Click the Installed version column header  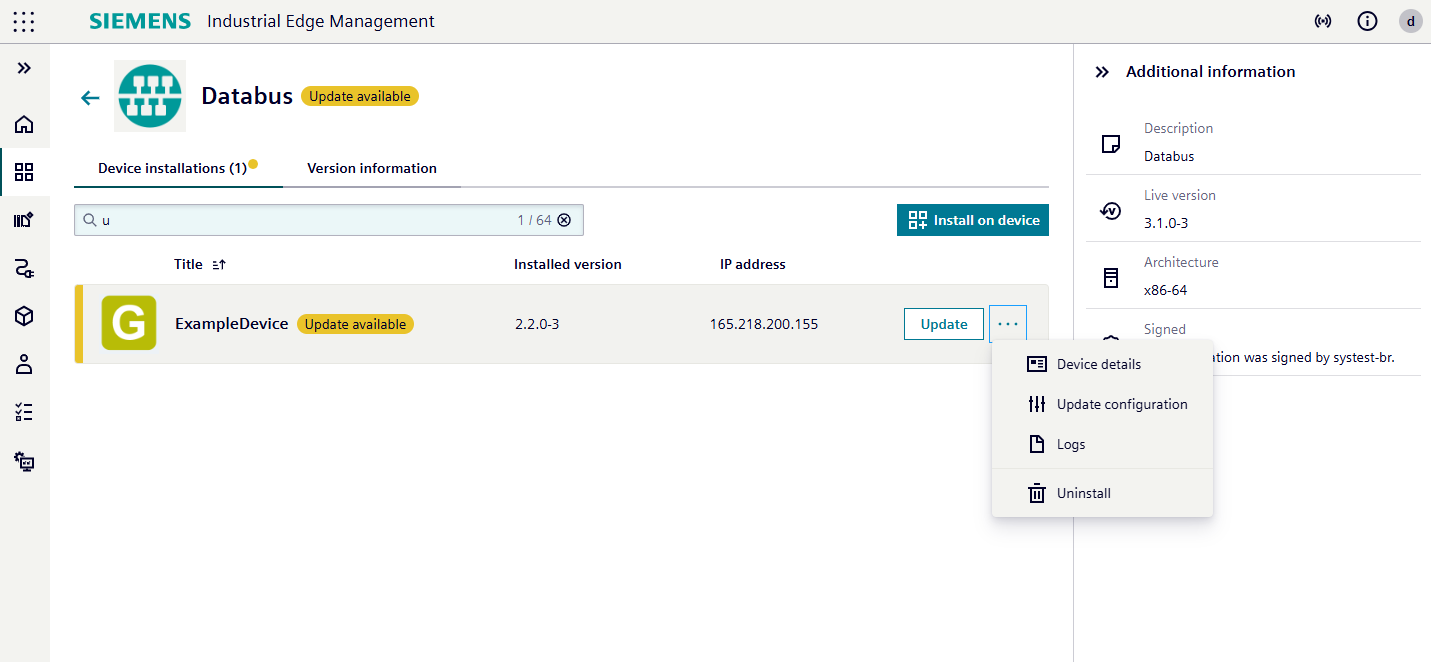(x=568, y=264)
